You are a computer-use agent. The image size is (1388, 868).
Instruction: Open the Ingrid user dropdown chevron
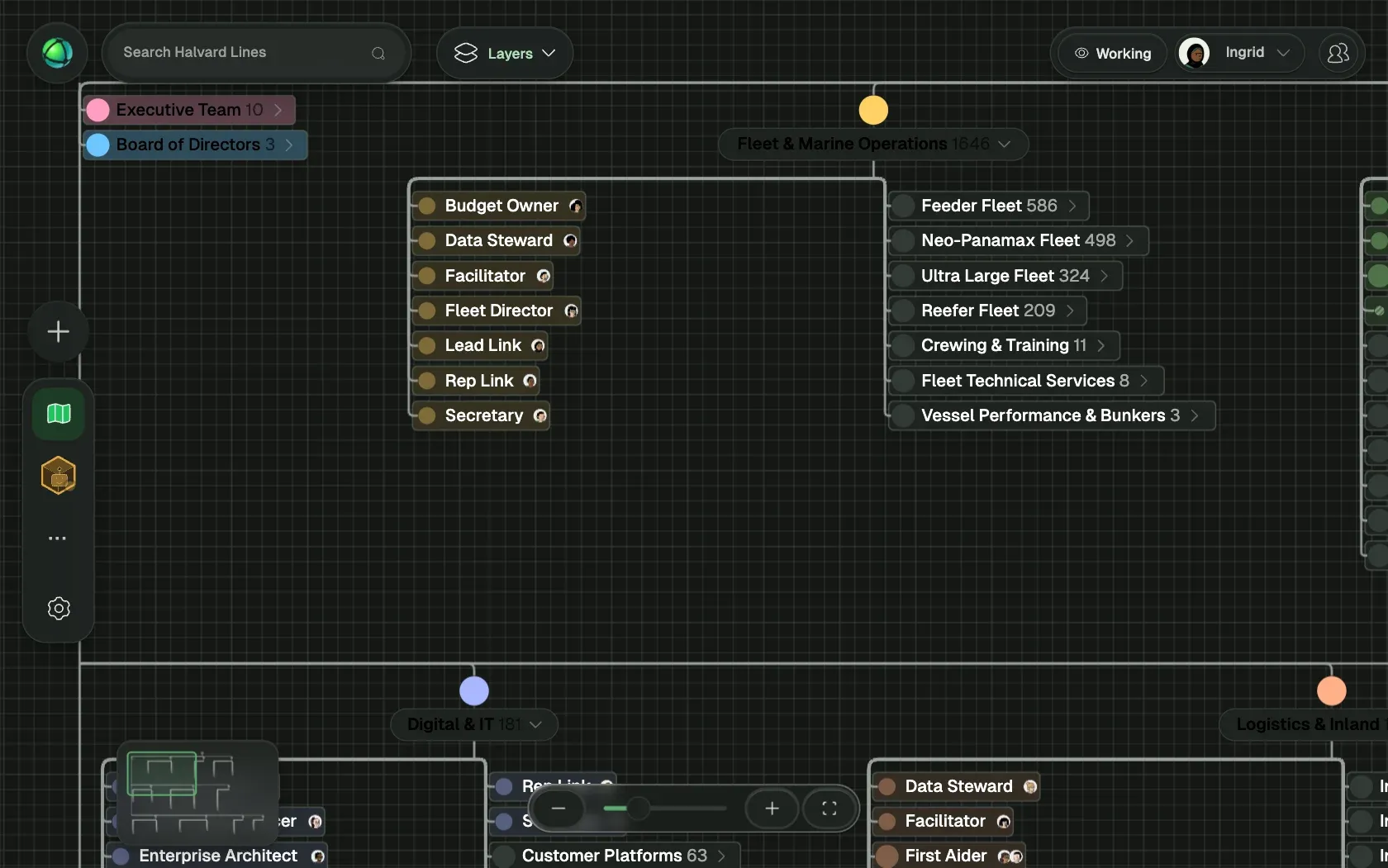(1283, 53)
